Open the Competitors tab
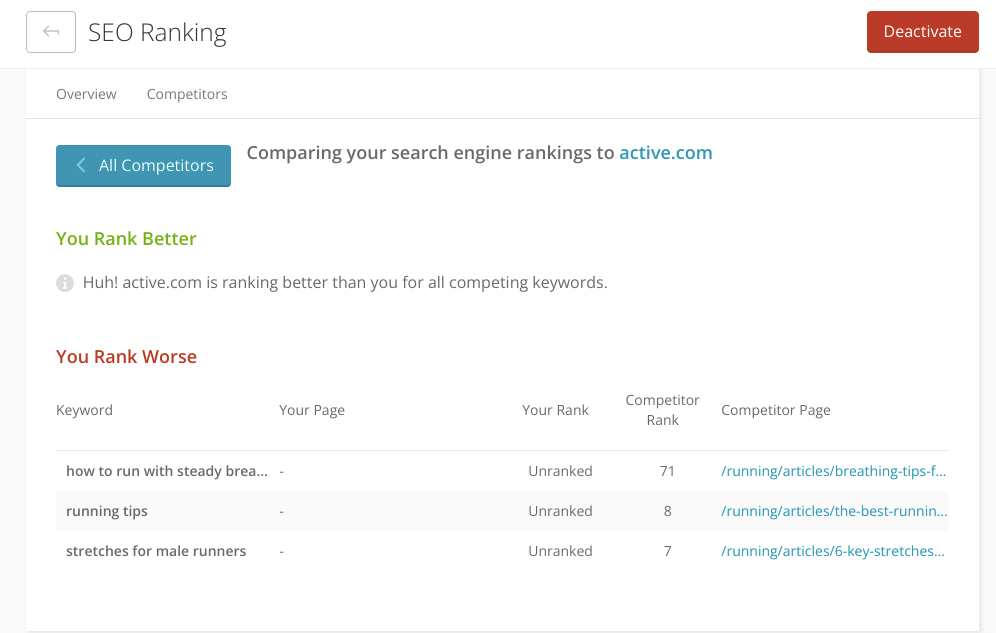The height and width of the screenshot is (633, 996). tap(187, 94)
